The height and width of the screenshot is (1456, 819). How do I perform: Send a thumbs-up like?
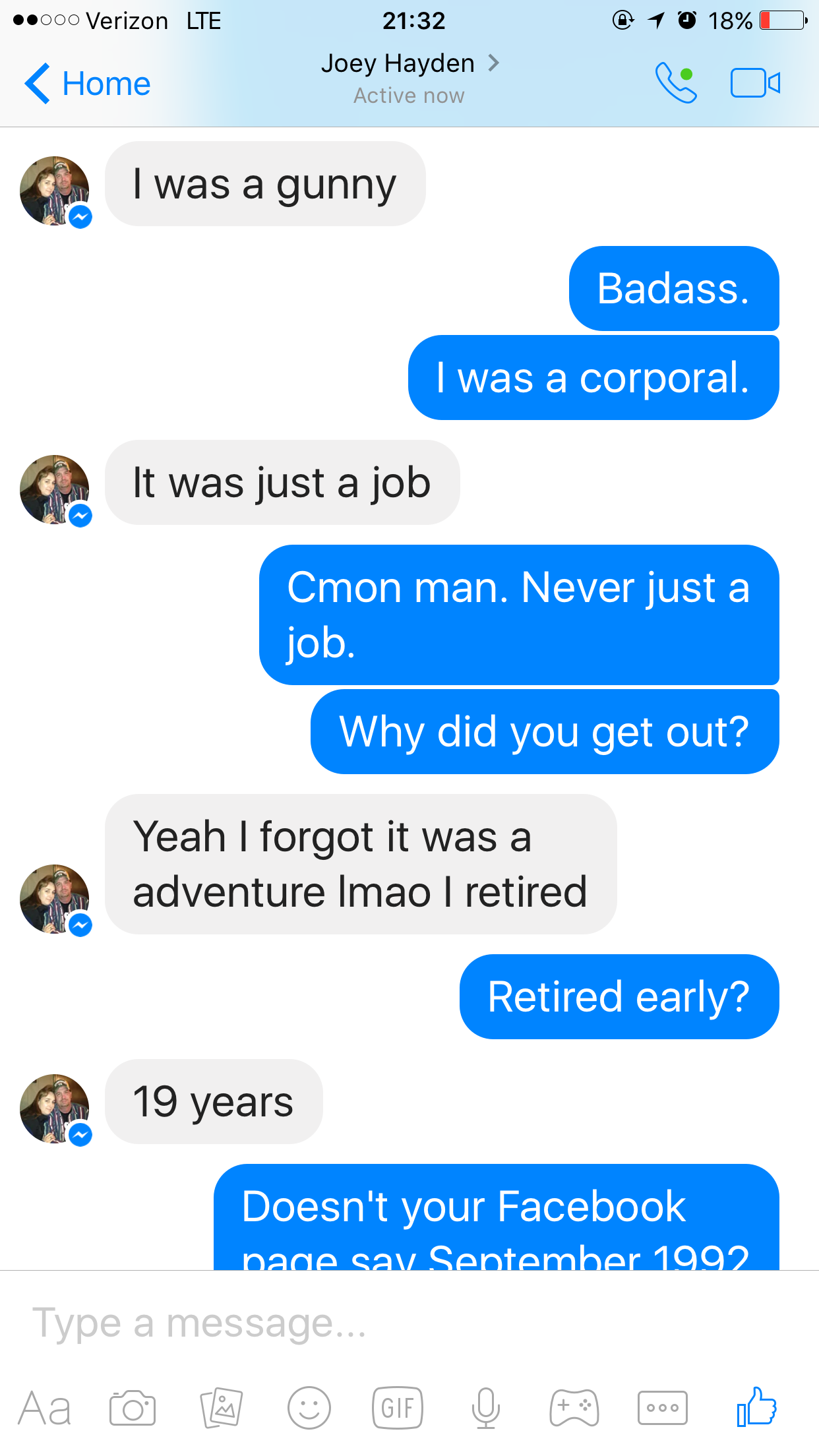pyautogui.click(x=757, y=1407)
